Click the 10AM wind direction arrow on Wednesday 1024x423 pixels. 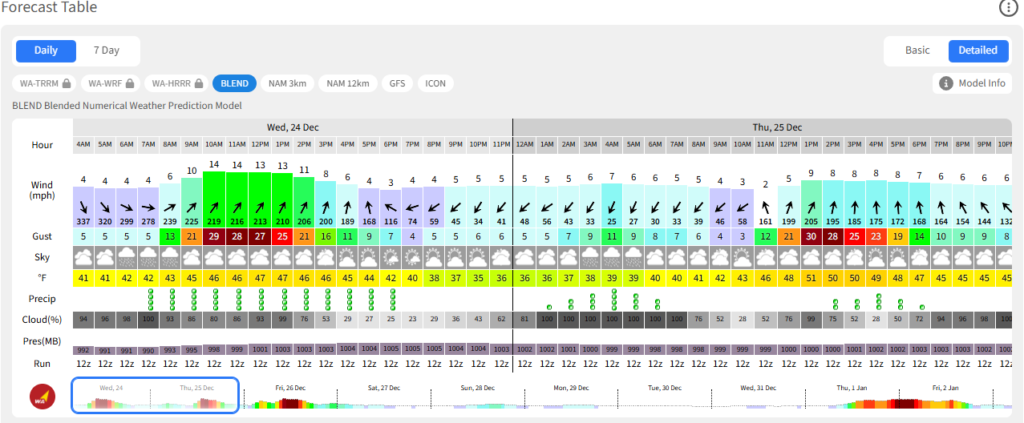click(214, 204)
